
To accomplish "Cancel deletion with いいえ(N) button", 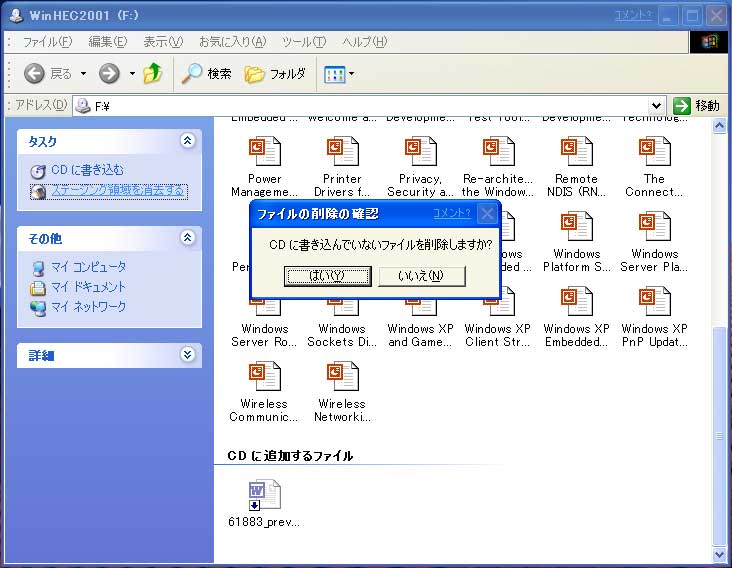I will (x=422, y=276).
